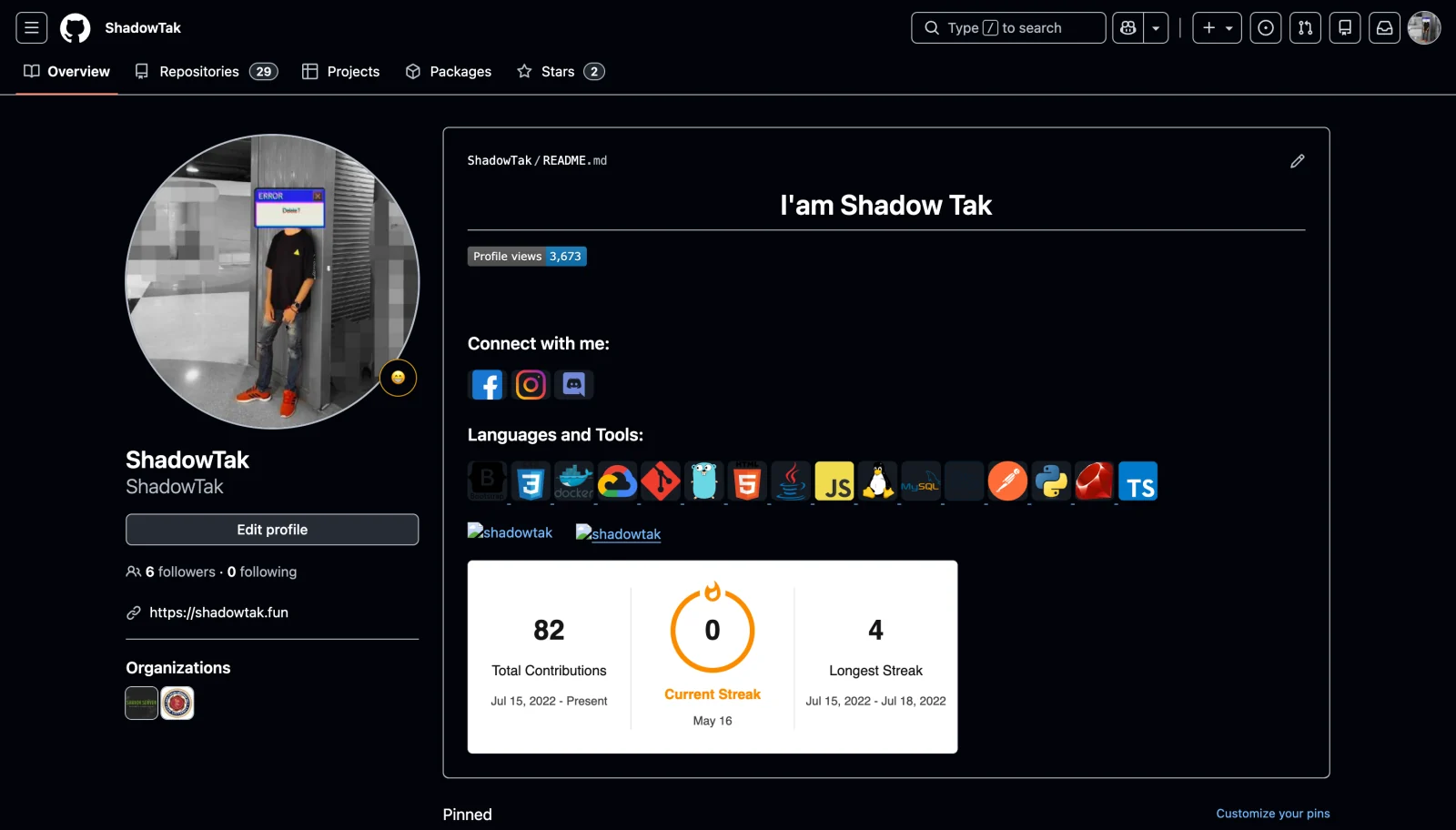Open the repositories icon in header
The image size is (1456, 830).
click(x=1345, y=28)
